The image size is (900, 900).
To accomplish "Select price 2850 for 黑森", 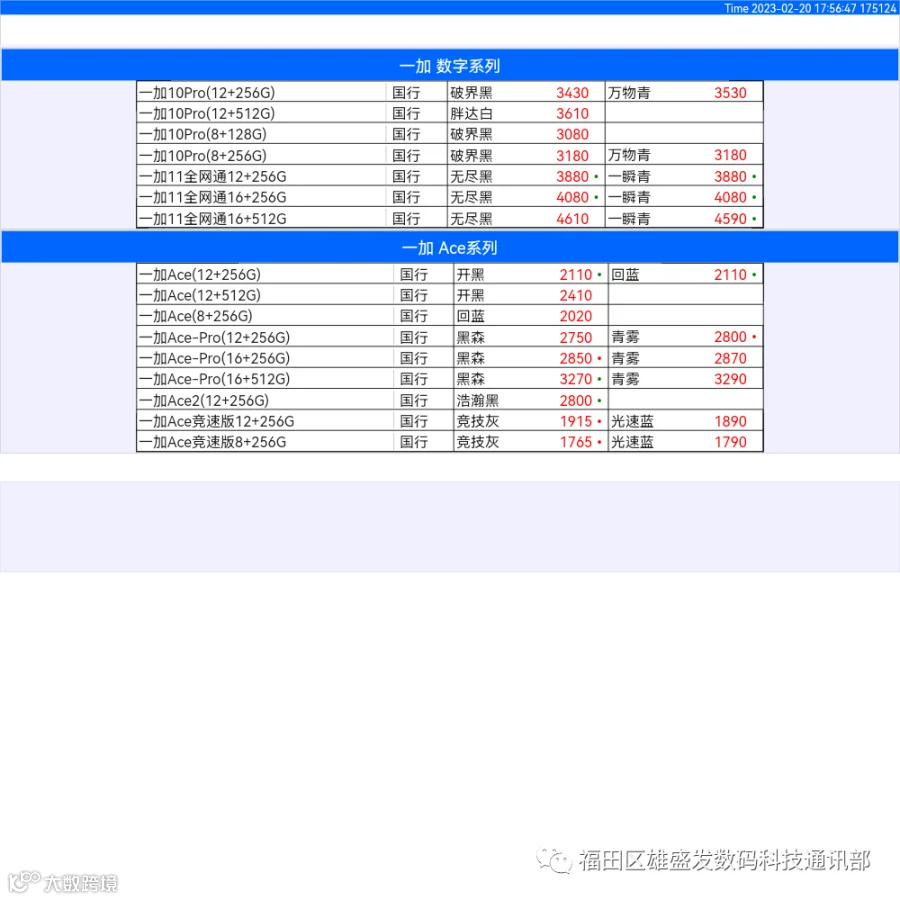I will [576, 358].
